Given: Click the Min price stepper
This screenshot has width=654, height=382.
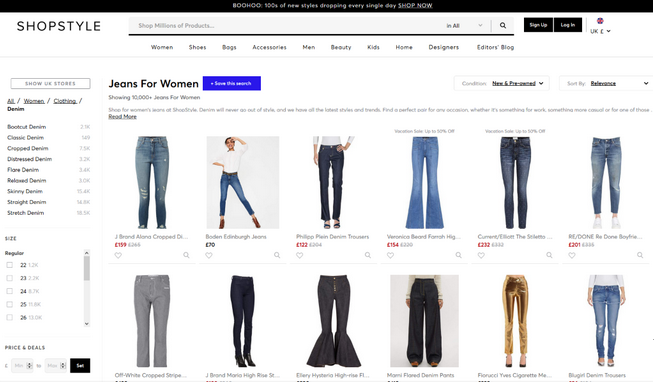Looking at the screenshot, I should coord(29,366).
